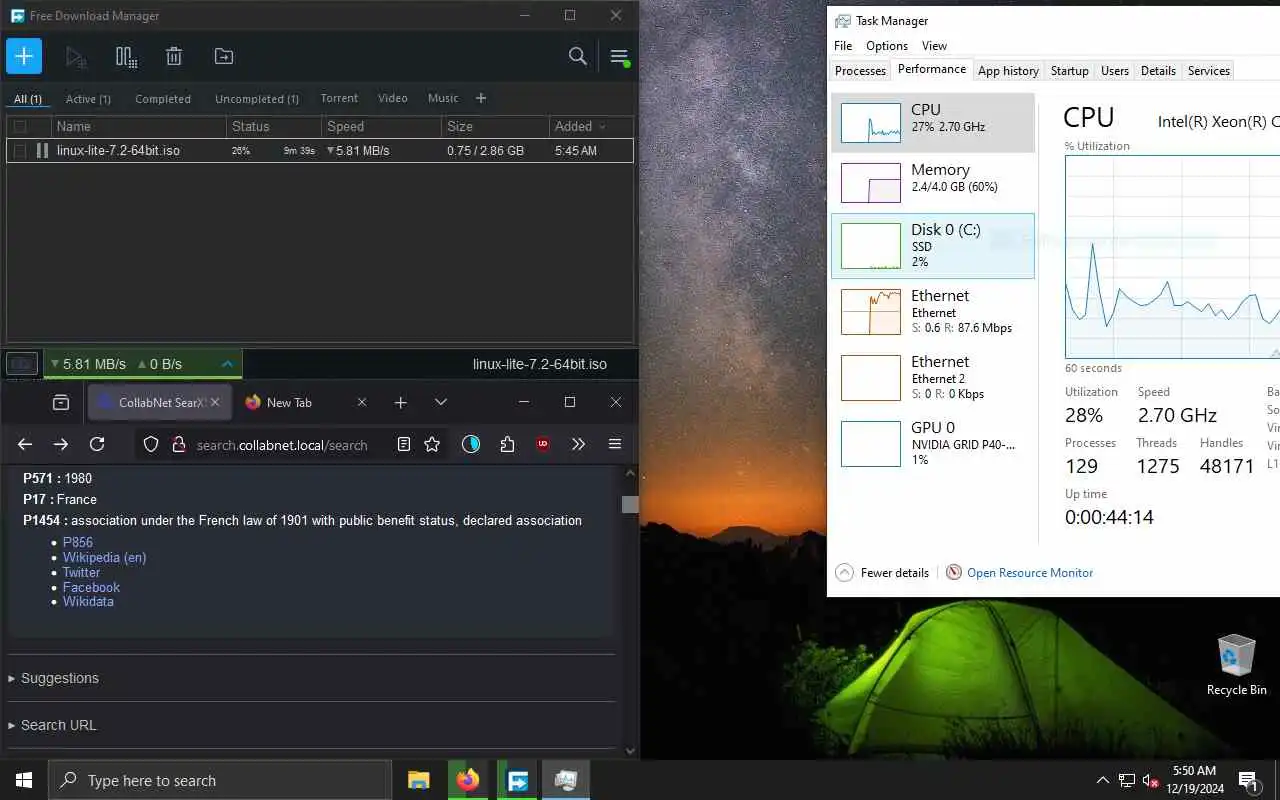Open the P856 link
The height and width of the screenshot is (800, 1280).
(78, 542)
